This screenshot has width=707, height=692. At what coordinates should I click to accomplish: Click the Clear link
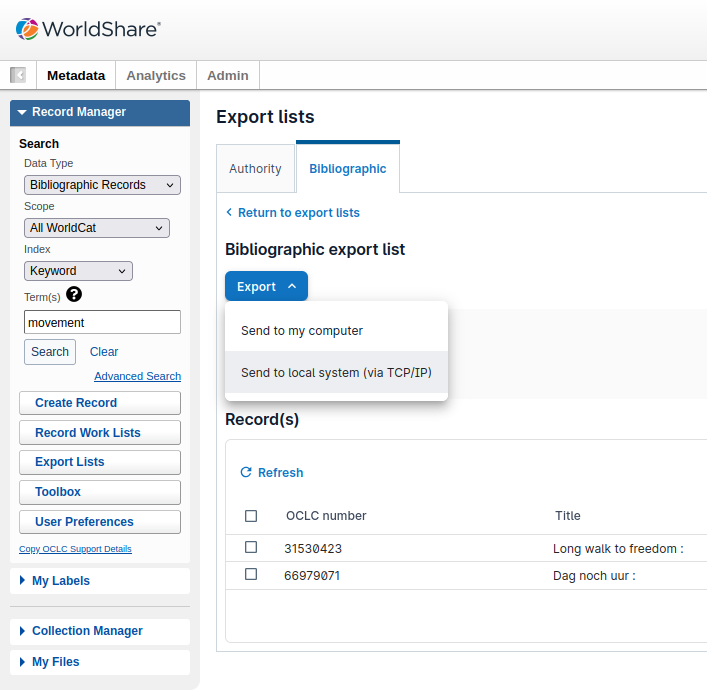[x=104, y=352]
